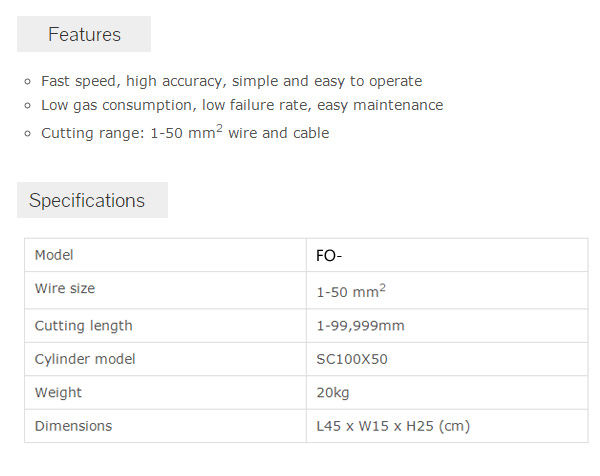The width and height of the screenshot is (600, 476).
Task: Click the Features section heading
Action: [84, 34]
